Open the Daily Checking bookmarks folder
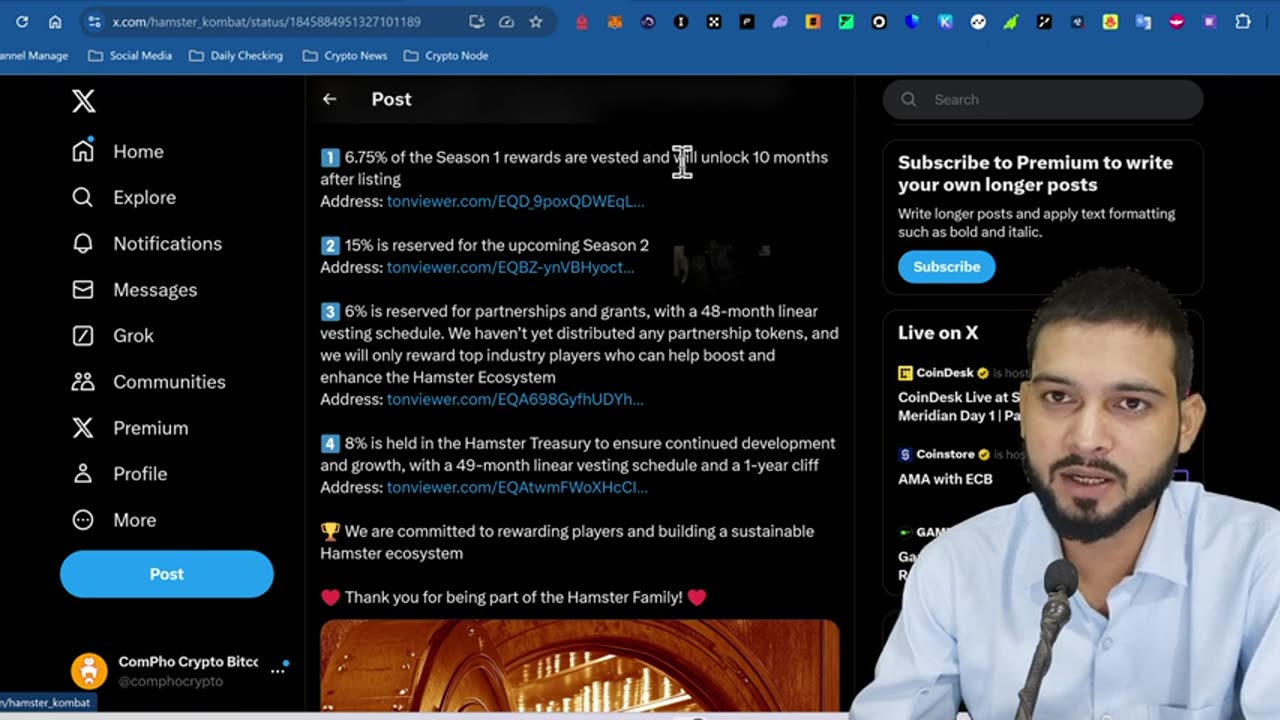Image resolution: width=1280 pixels, height=720 pixels. pyautogui.click(x=236, y=55)
